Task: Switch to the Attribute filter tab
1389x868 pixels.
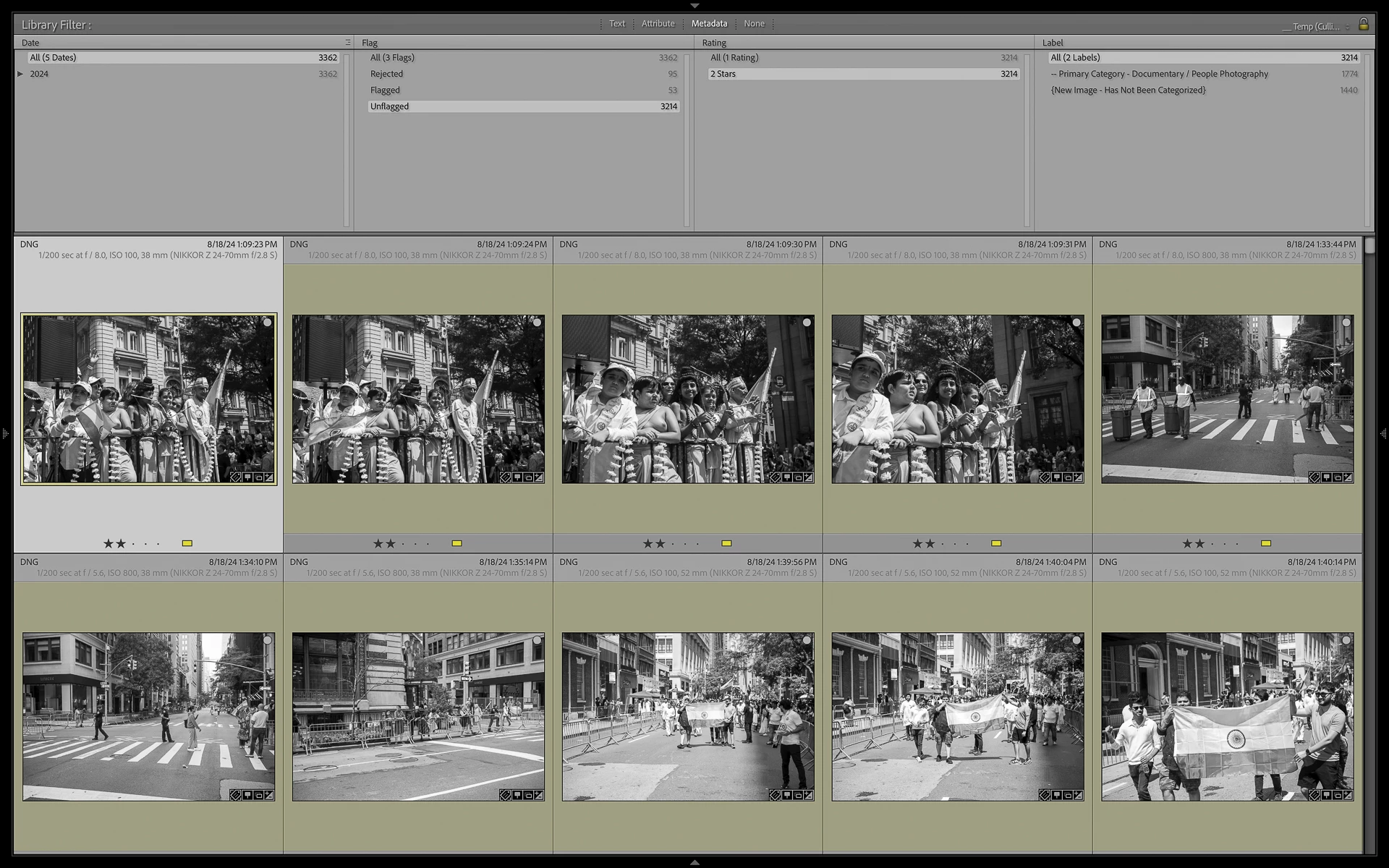Action: (x=658, y=24)
